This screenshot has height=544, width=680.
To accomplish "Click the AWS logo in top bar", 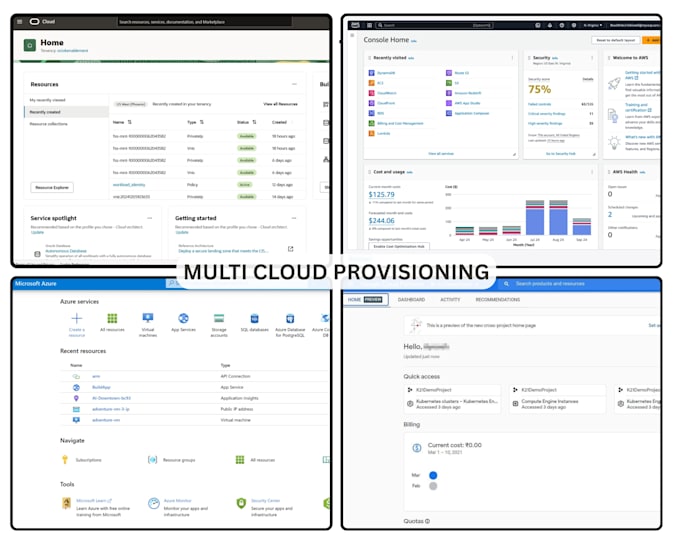I will coord(356,25).
